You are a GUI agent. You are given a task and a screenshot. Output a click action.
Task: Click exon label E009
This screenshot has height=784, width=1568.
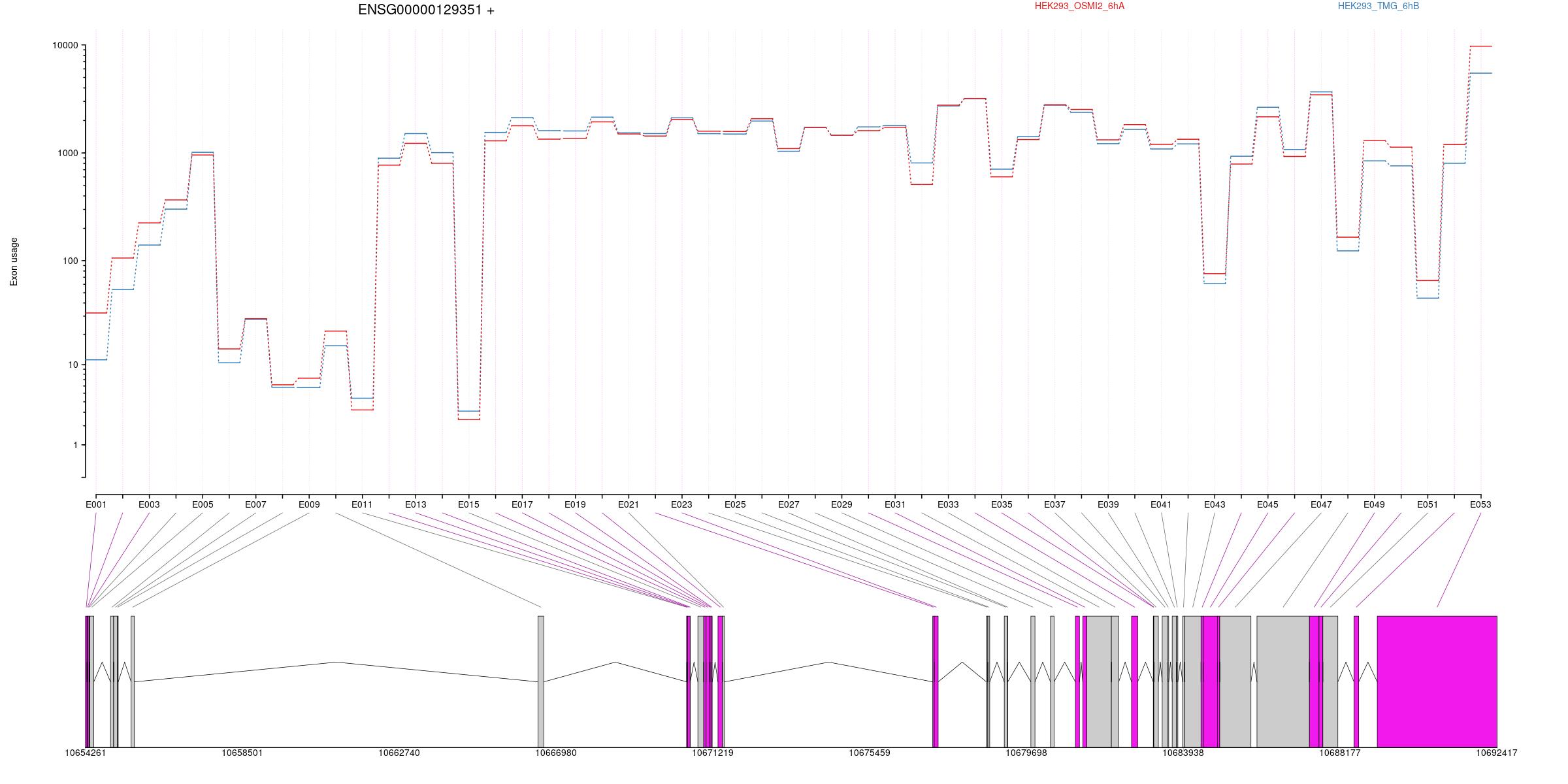309,505
